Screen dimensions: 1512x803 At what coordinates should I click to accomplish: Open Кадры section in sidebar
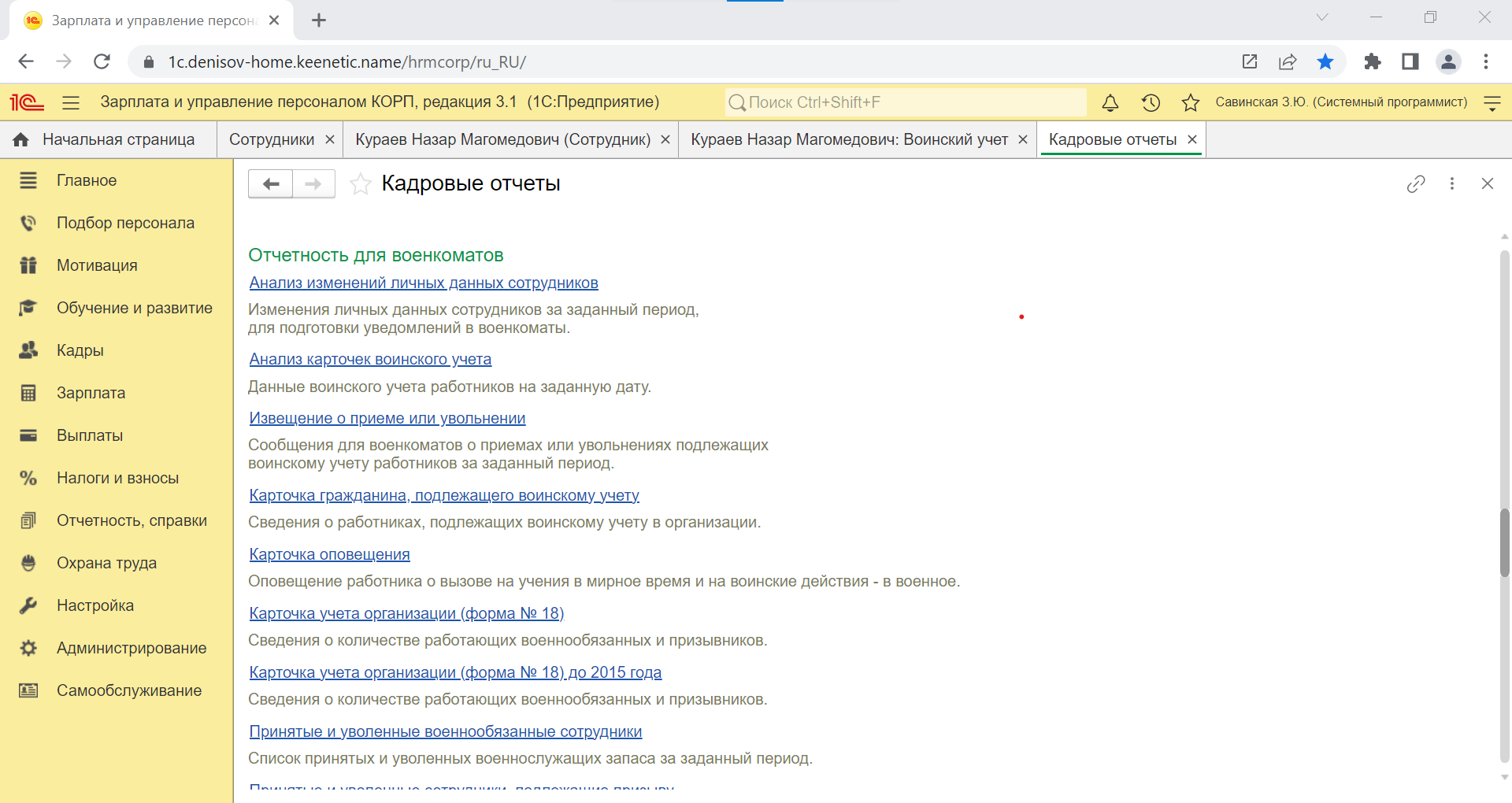point(80,350)
